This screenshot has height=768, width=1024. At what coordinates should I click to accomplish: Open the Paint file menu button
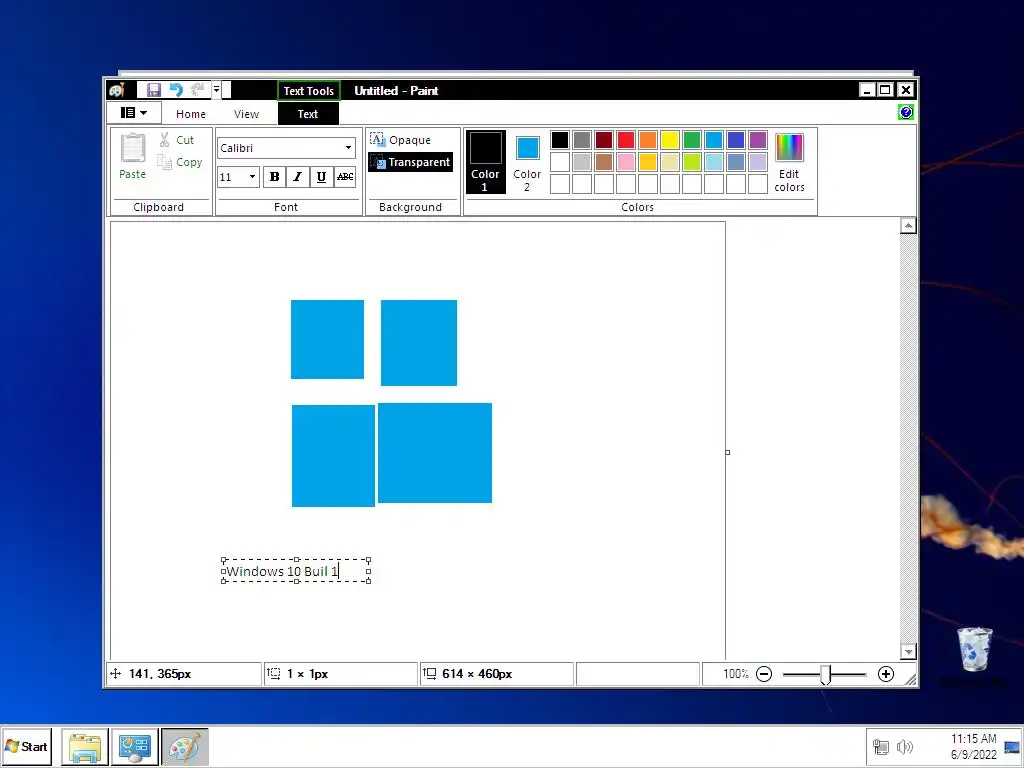[134, 113]
